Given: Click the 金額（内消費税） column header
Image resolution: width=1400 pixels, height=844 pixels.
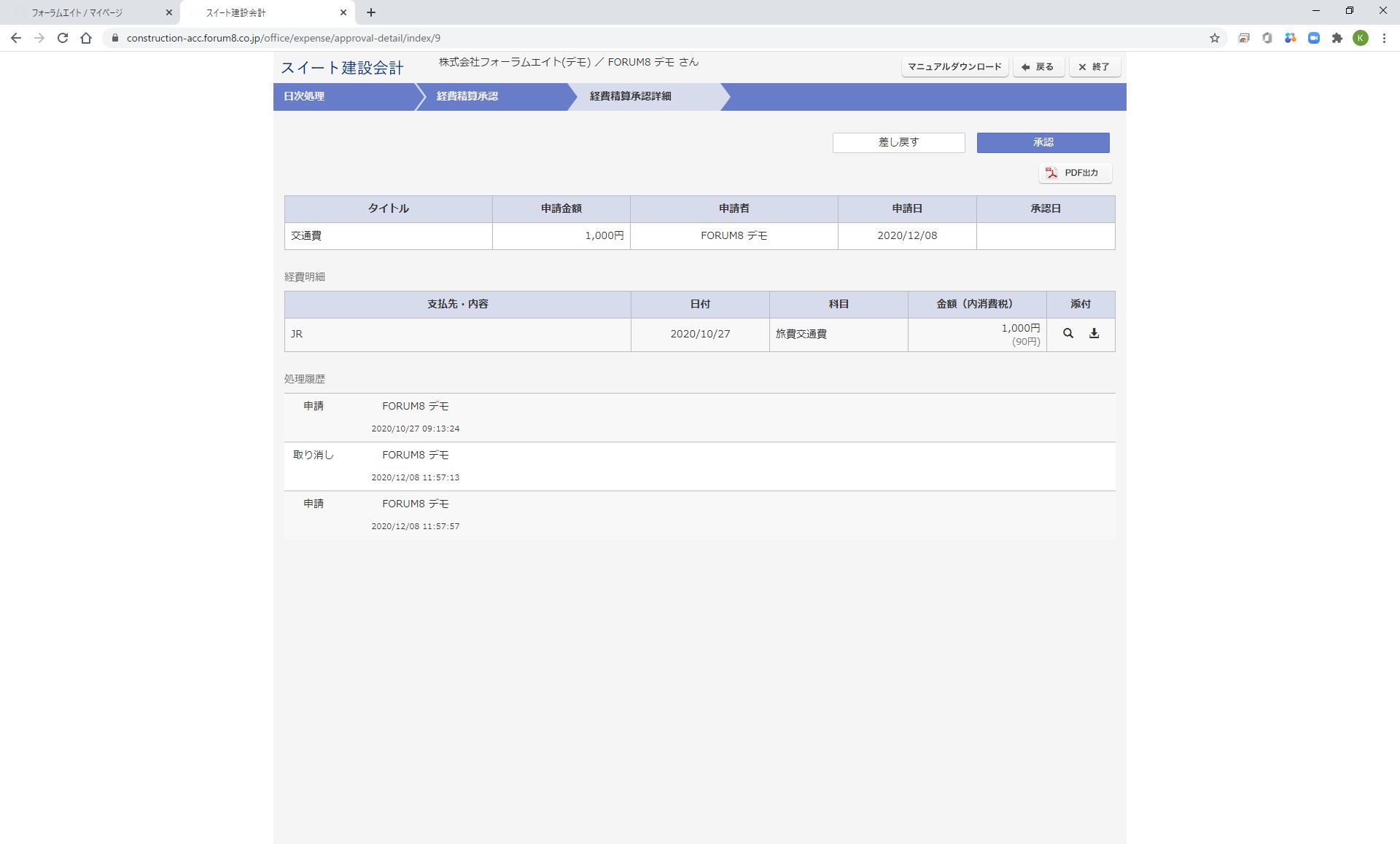Looking at the screenshot, I should [977, 305].
